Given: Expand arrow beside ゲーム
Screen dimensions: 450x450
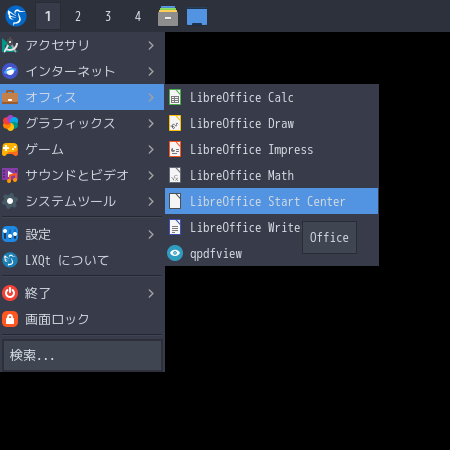Looking at the screenshot, I should pyautogui.click(x=151, y=149).
